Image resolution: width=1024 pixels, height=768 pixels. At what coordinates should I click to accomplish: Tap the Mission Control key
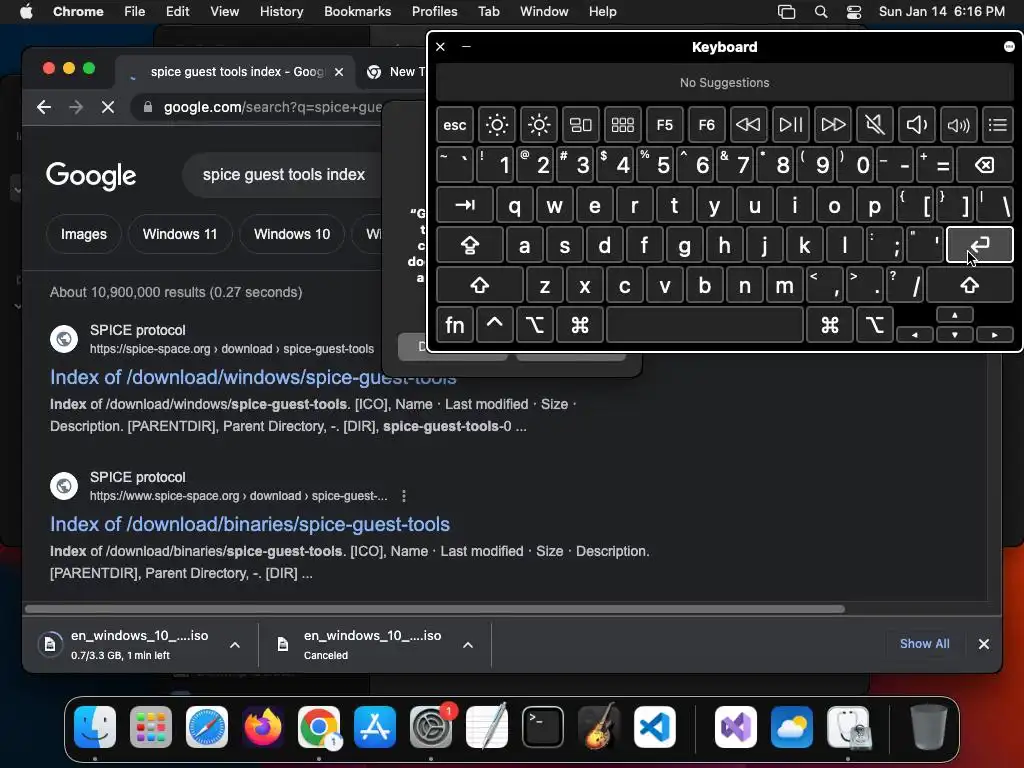point(581,125)
